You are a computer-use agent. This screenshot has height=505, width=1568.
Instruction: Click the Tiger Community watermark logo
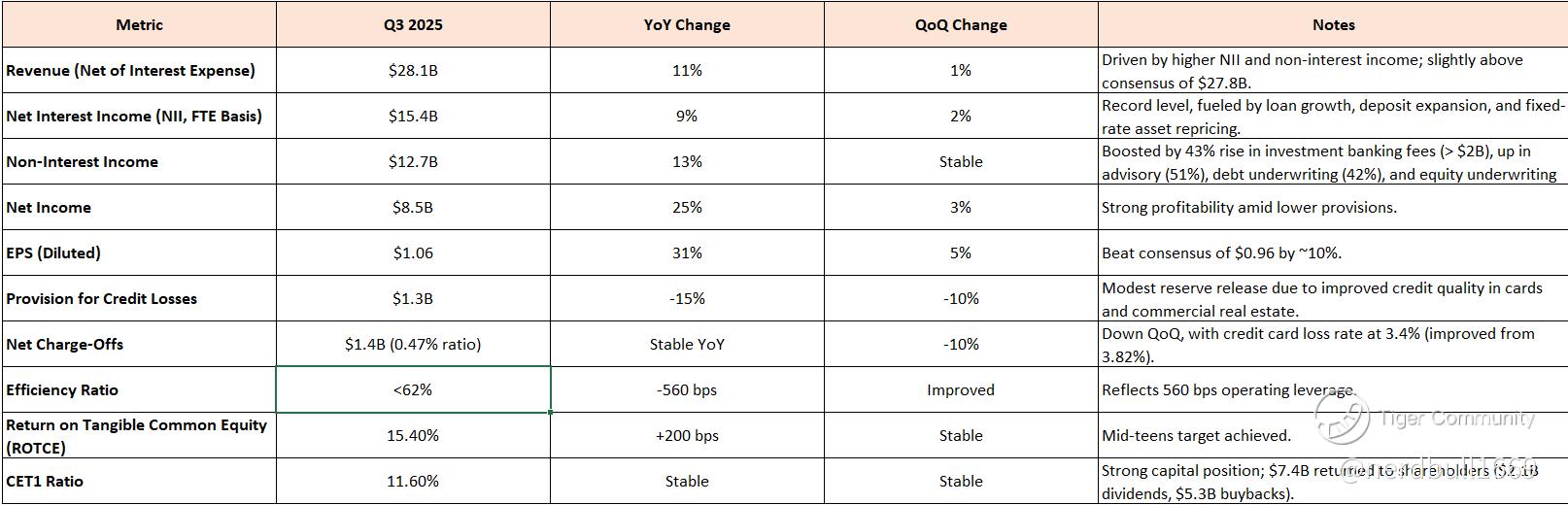[1343, 419]
